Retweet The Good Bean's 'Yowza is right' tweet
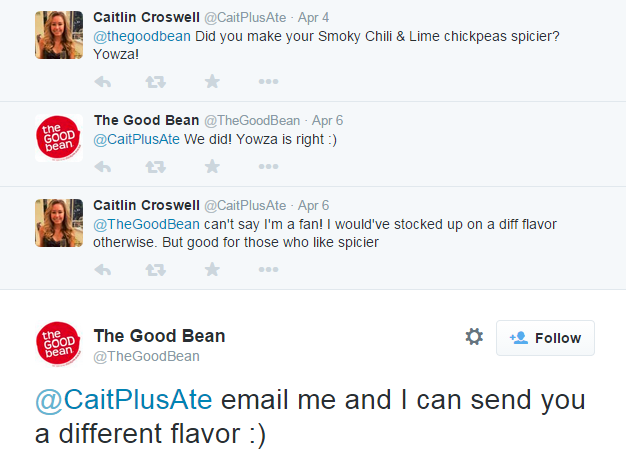Screen dimensions: 626x461 155,166
